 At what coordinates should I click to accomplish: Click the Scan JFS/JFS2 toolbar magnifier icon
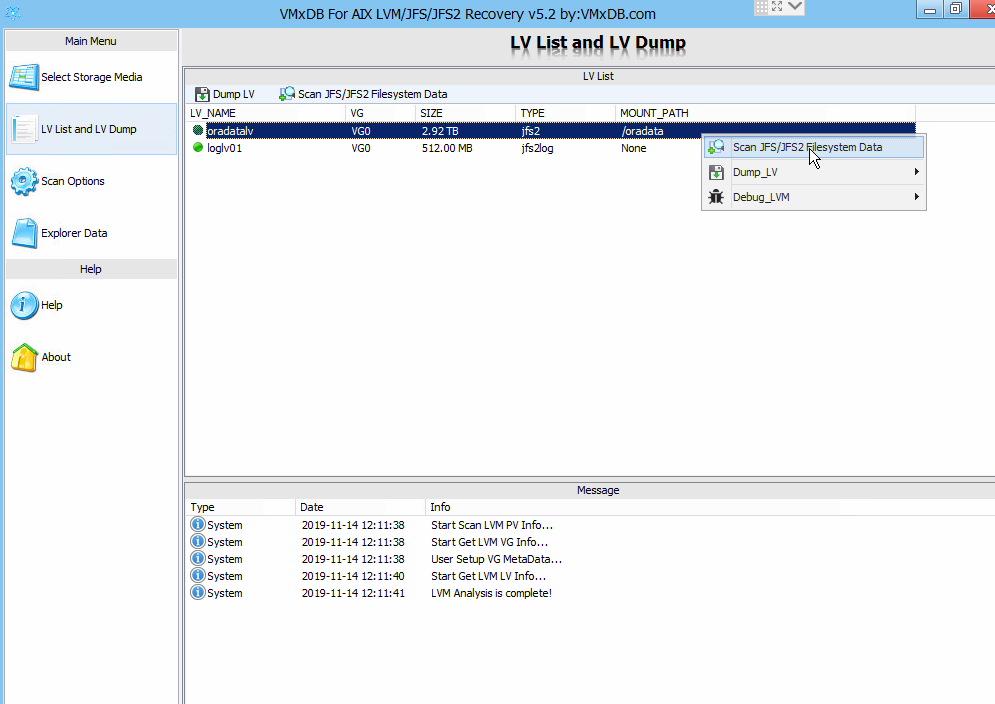(x=287, y=94)
